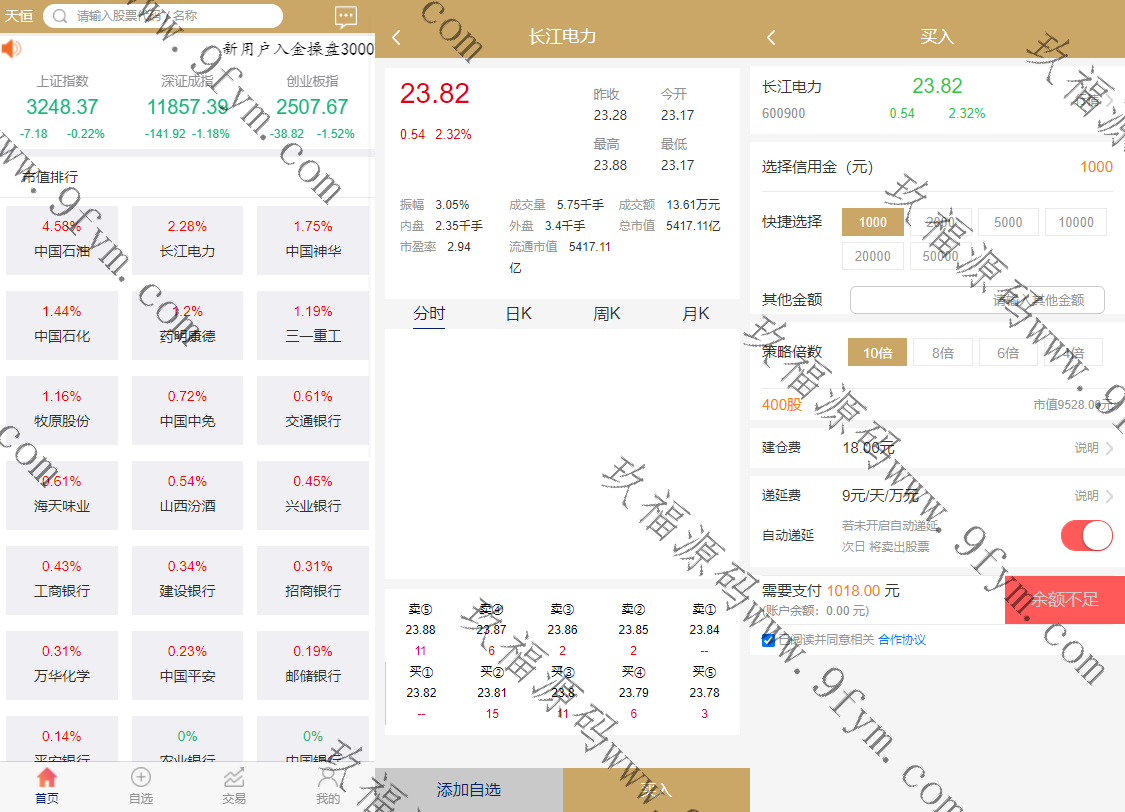Expand the 递延费 说明 chevron

click(x=1108, y=496)
